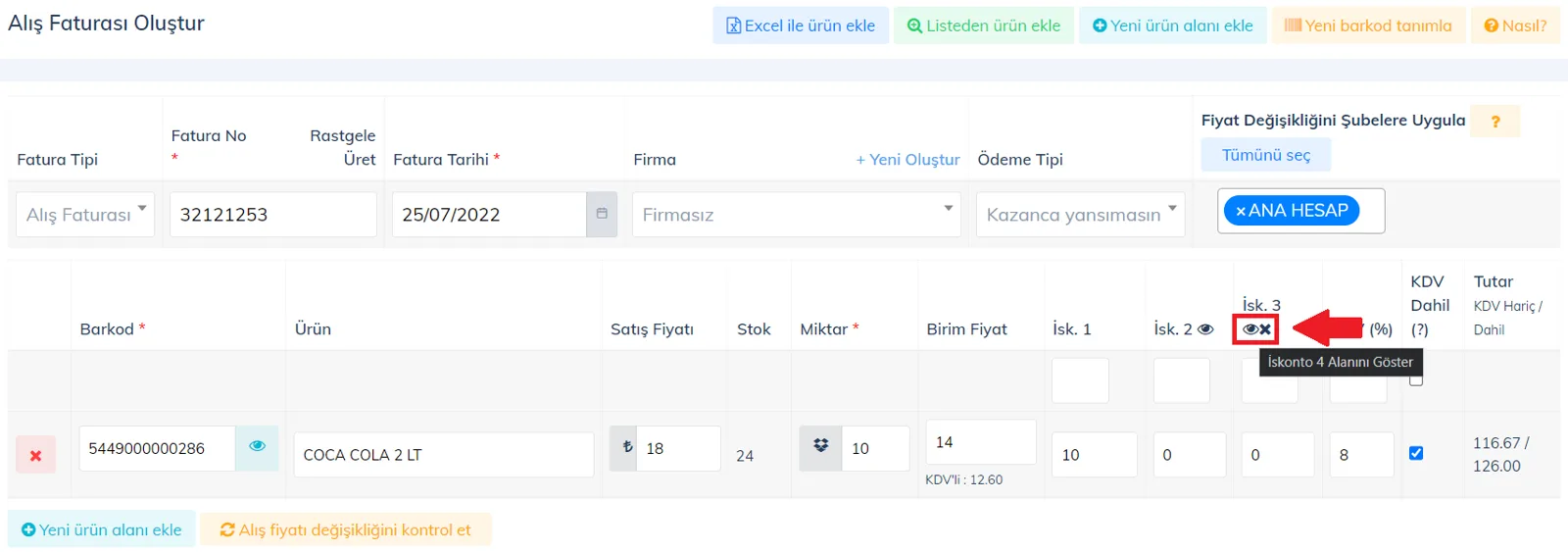
Task: Click the İsk. 2 field in Coca Cola row
Action: tap(1190, 455)
